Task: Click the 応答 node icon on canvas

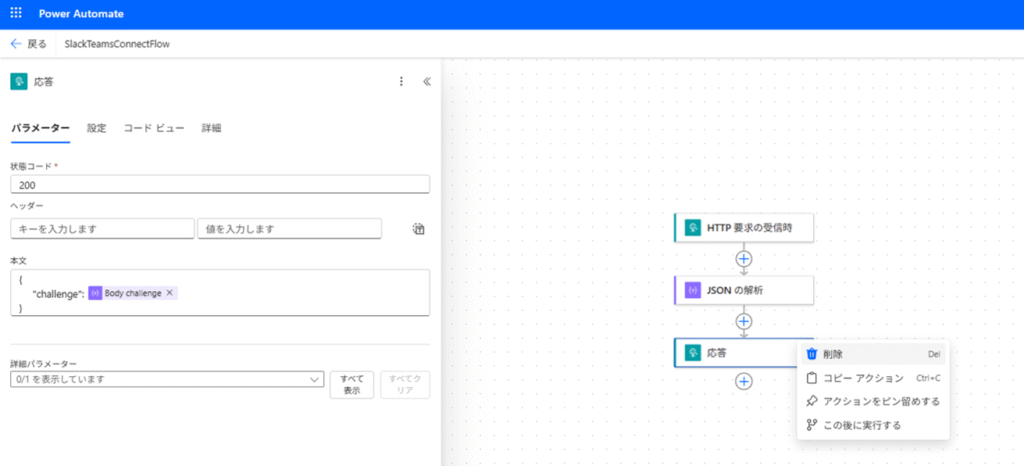Action: [692, 353]
